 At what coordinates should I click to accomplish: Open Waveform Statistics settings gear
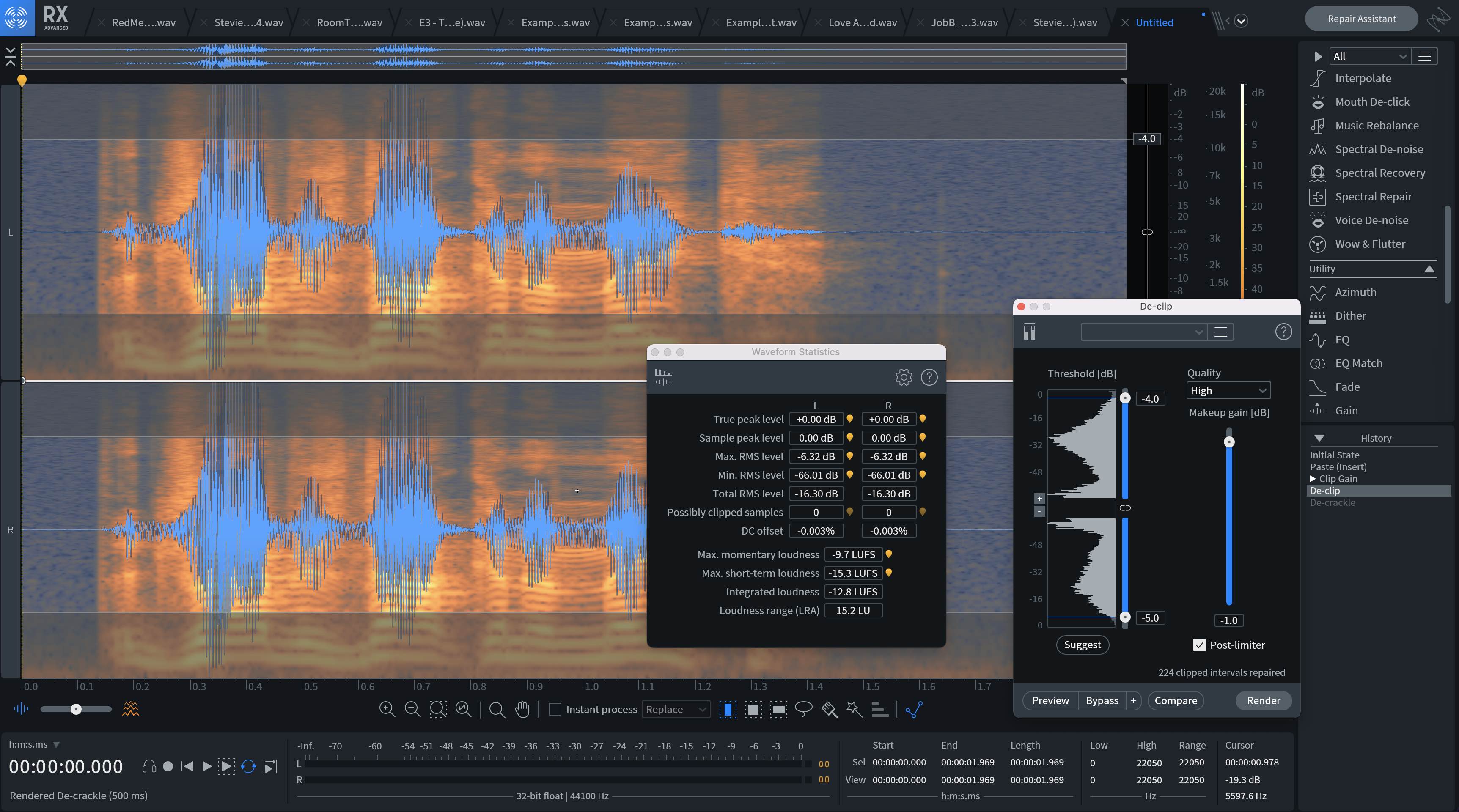[904, 377]
